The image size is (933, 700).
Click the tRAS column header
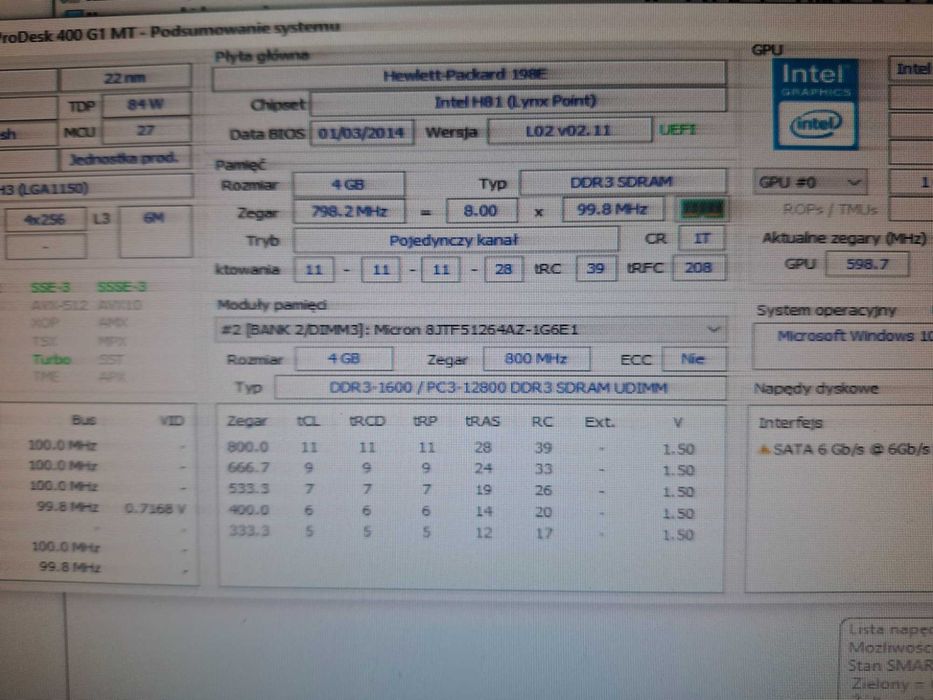[483, 421]
